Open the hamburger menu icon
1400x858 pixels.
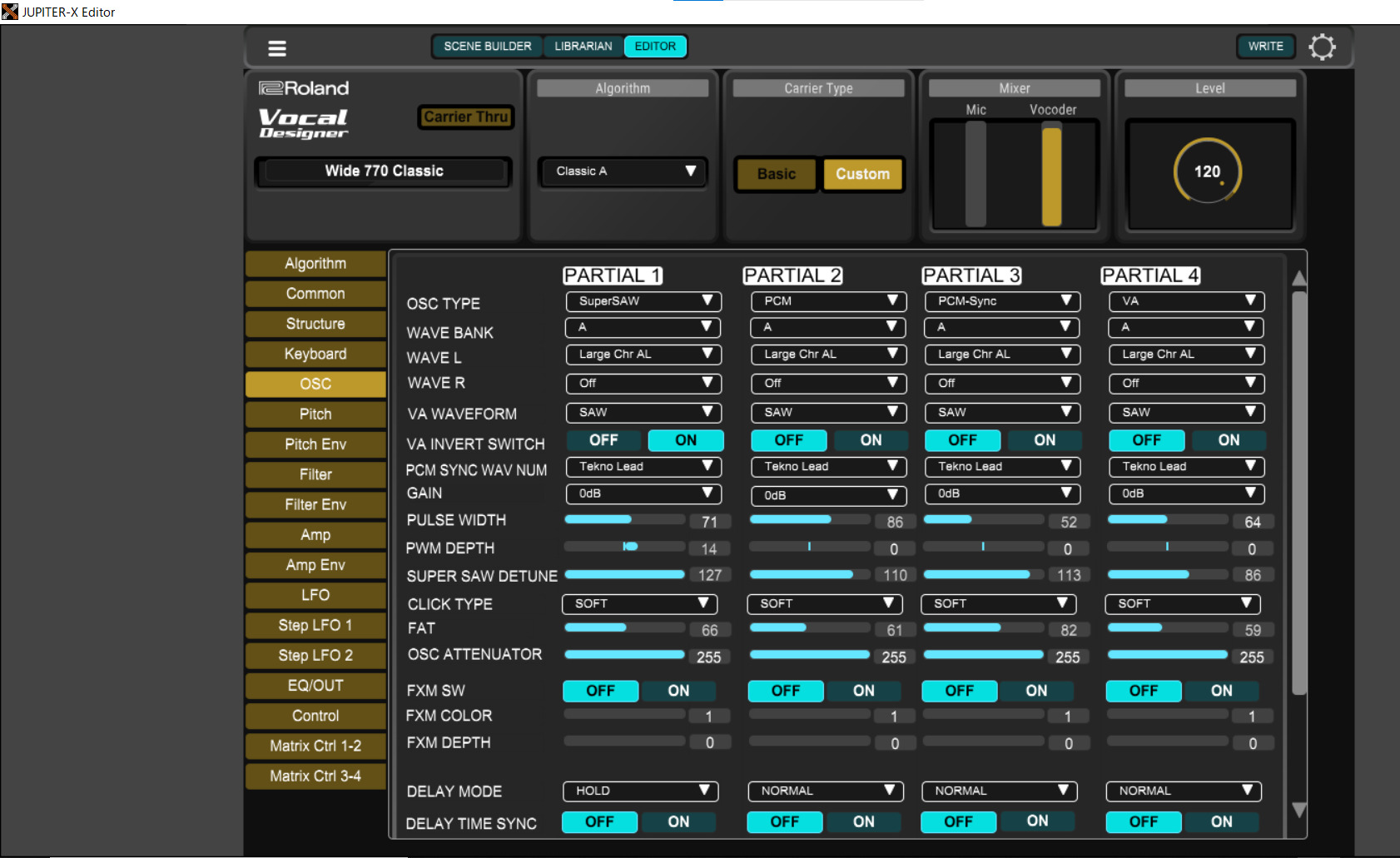pyautogui.click(x=277, y=48)
